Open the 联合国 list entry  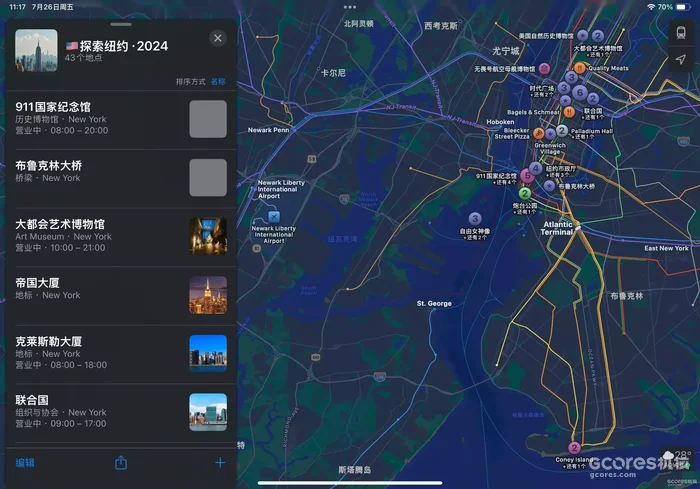[121, 412]
